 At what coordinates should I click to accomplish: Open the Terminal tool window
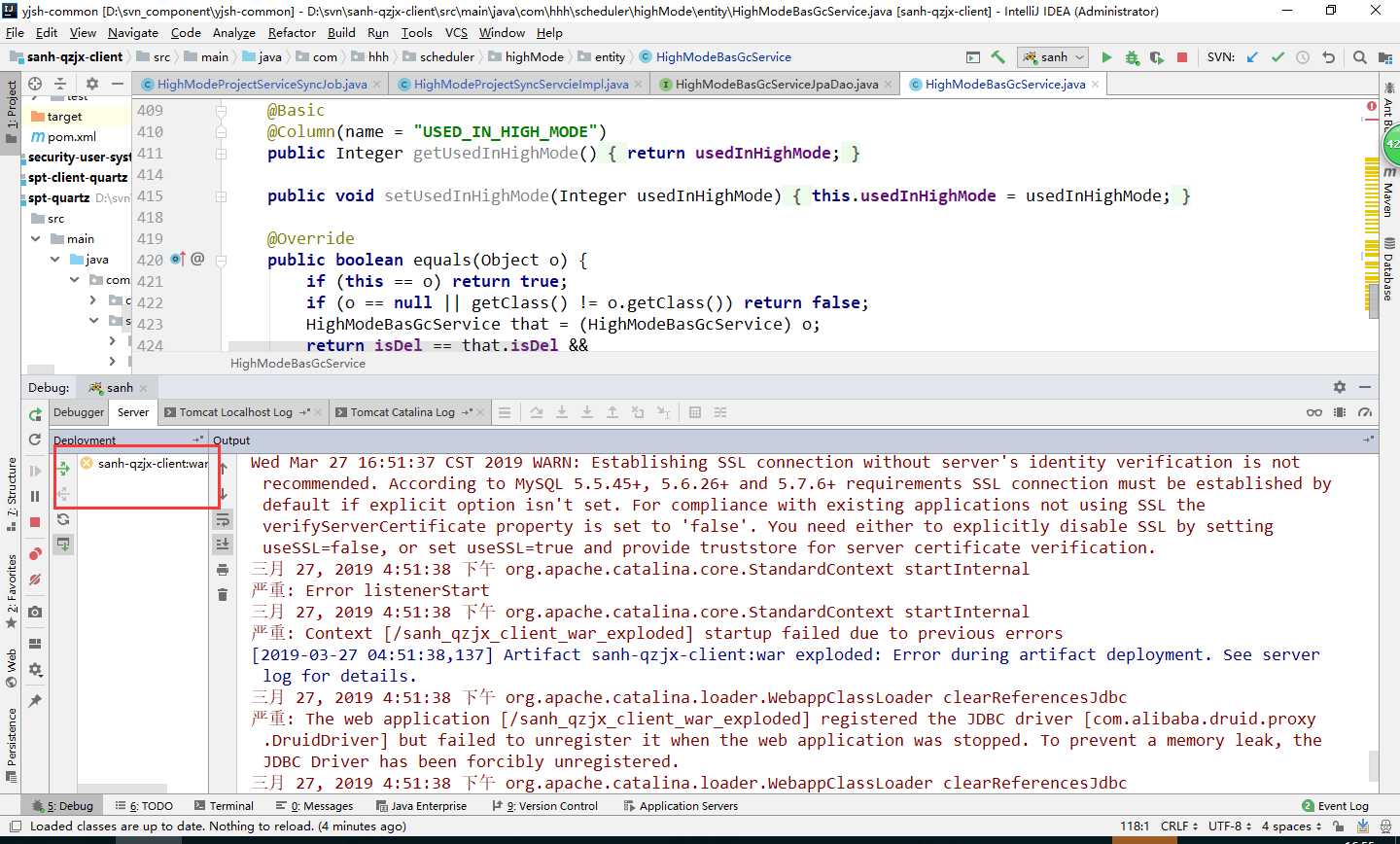224,806
